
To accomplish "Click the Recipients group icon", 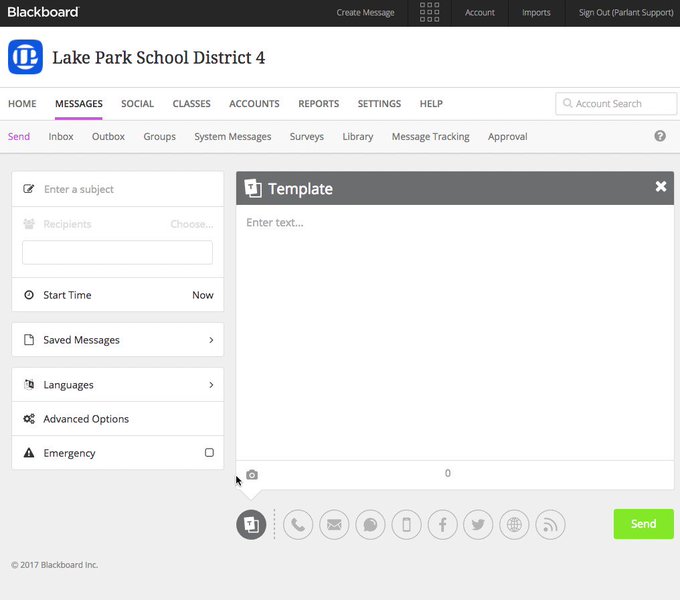I will click(29, 224).
